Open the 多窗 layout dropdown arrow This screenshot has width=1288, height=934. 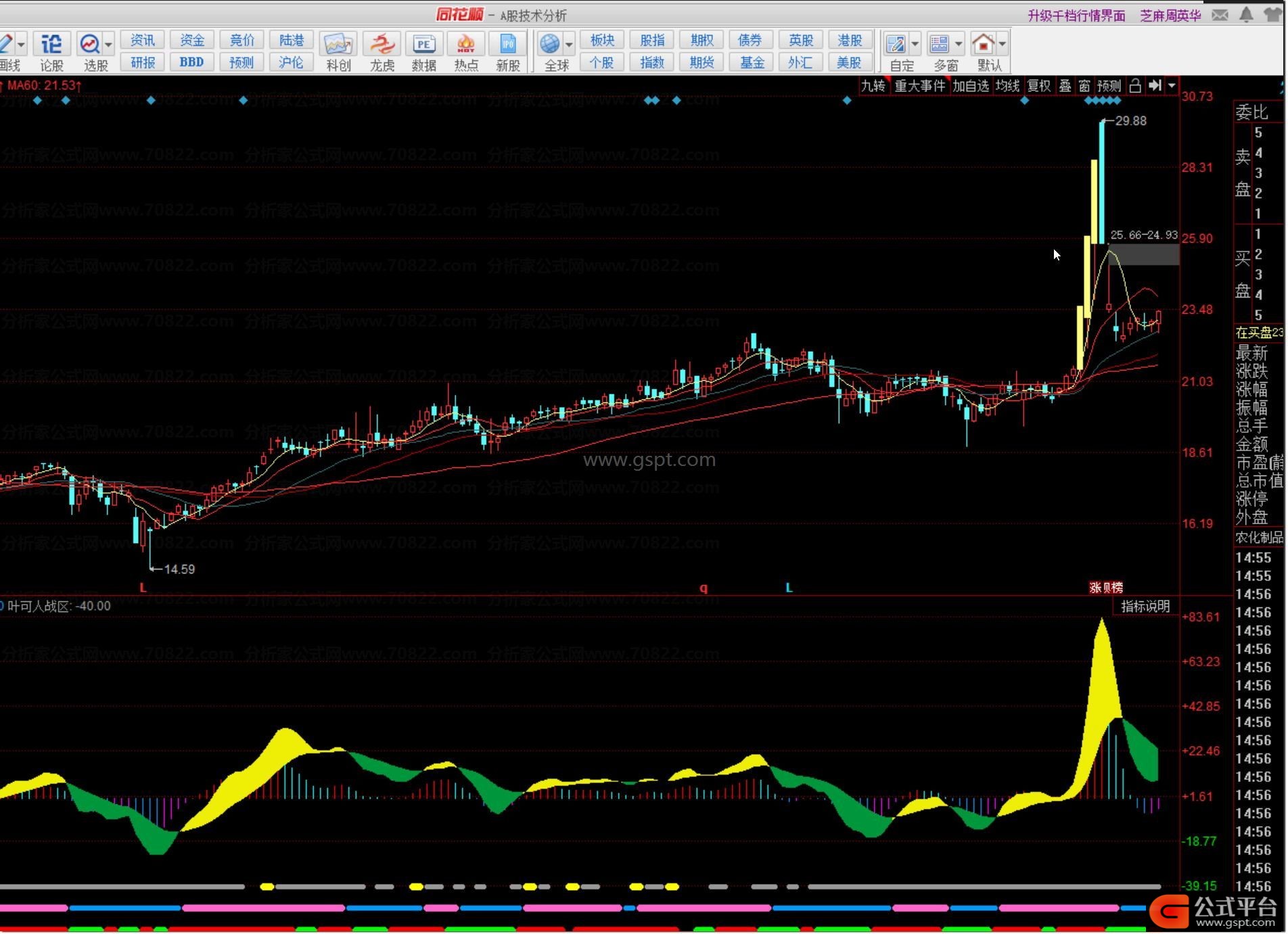pos(959,45)
